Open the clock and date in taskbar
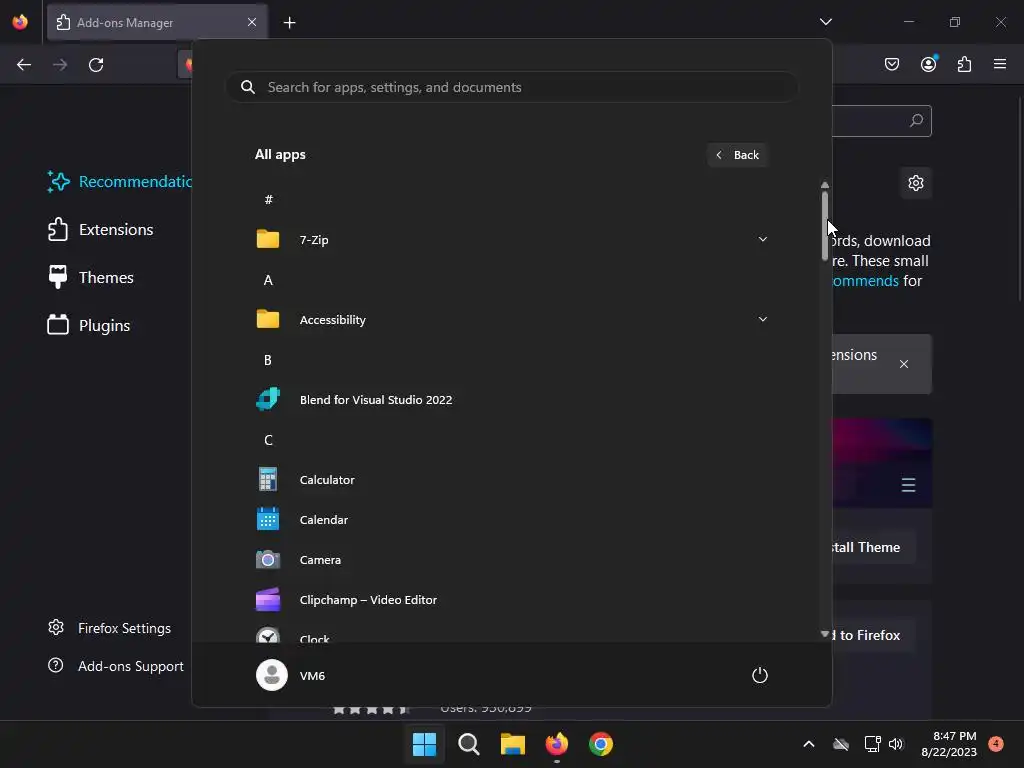 click(x=949, y=744)
